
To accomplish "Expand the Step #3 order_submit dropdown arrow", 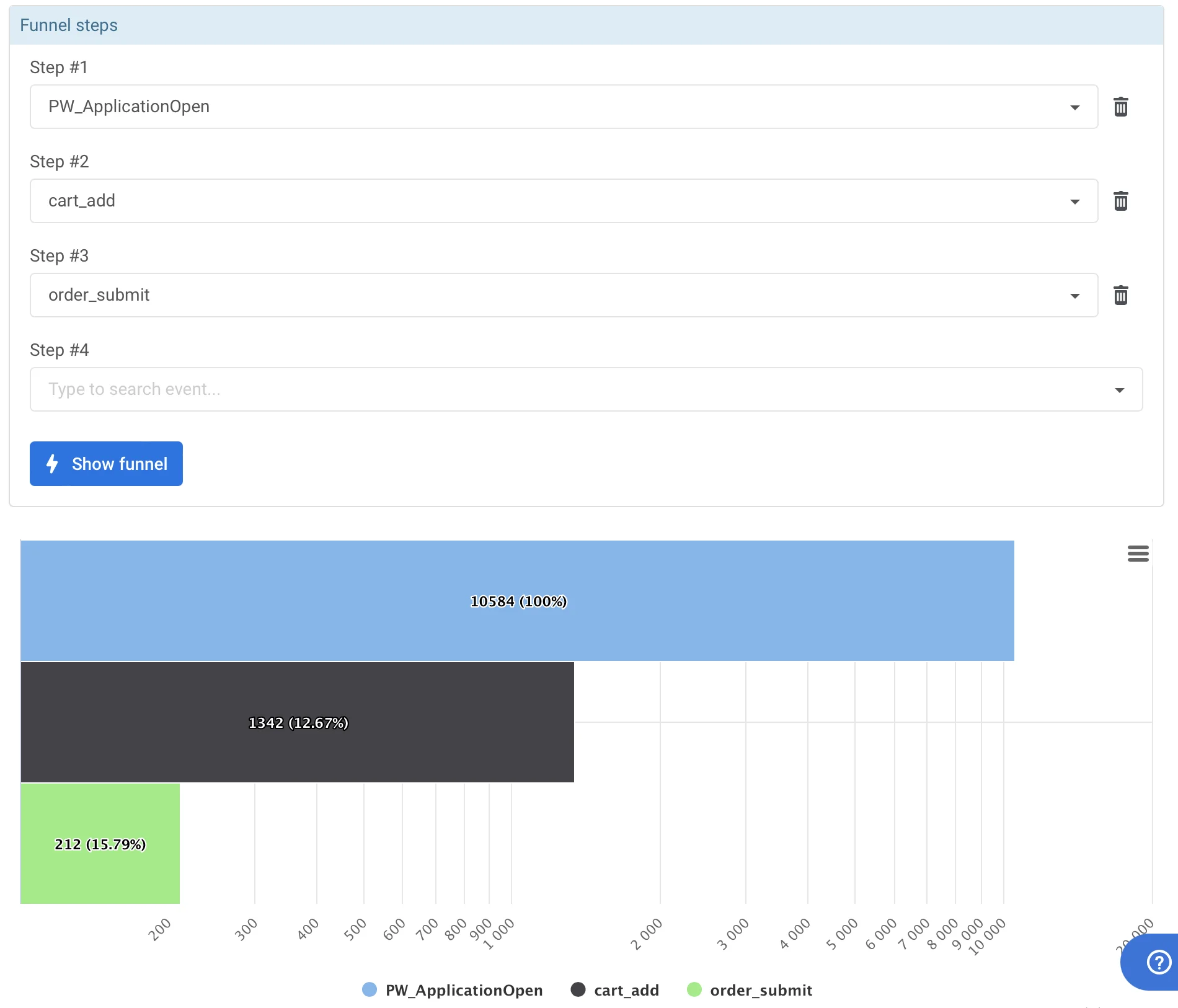I will [x=1074, y=296].
